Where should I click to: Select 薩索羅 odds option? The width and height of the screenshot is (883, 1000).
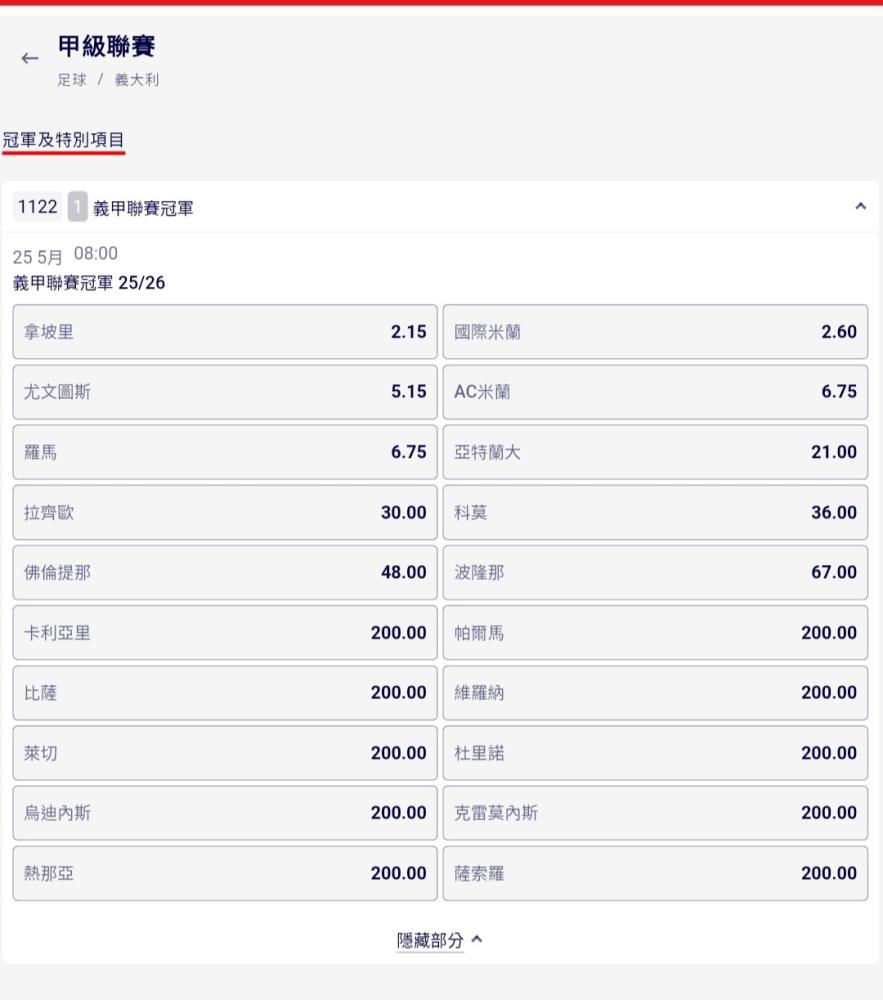click(655, 873)
